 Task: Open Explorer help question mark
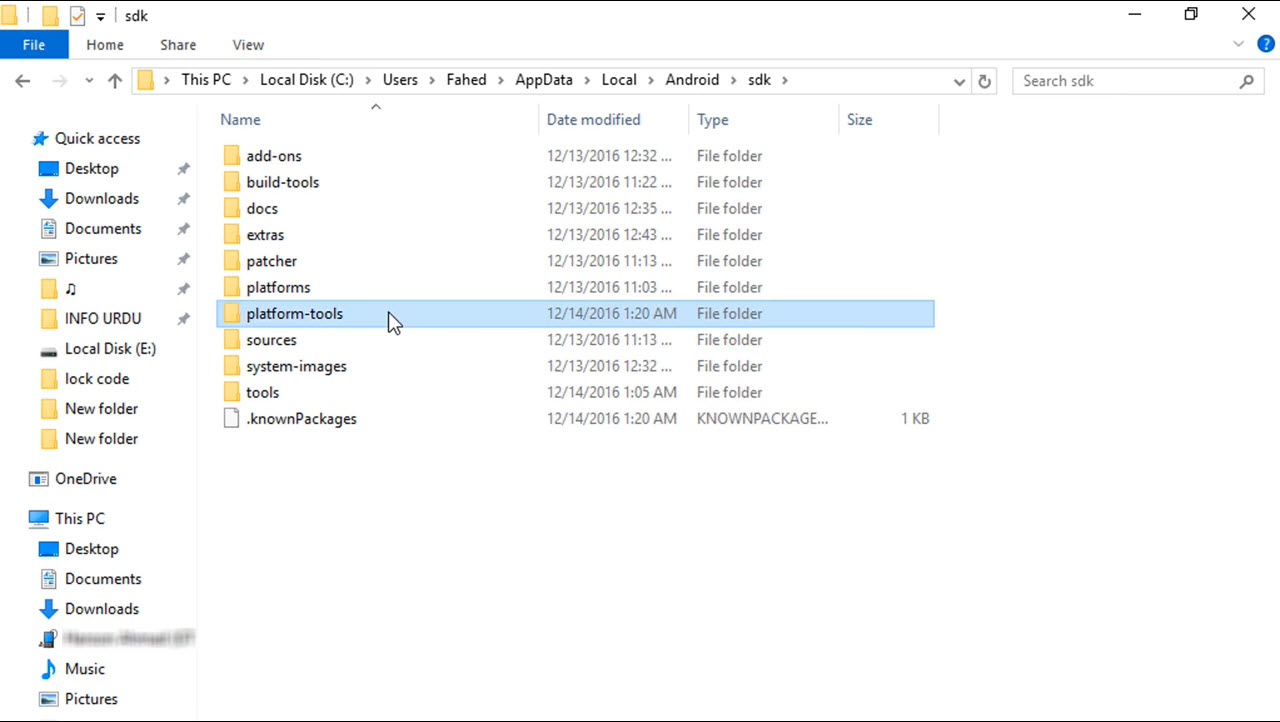click(x=1266, y=44)
